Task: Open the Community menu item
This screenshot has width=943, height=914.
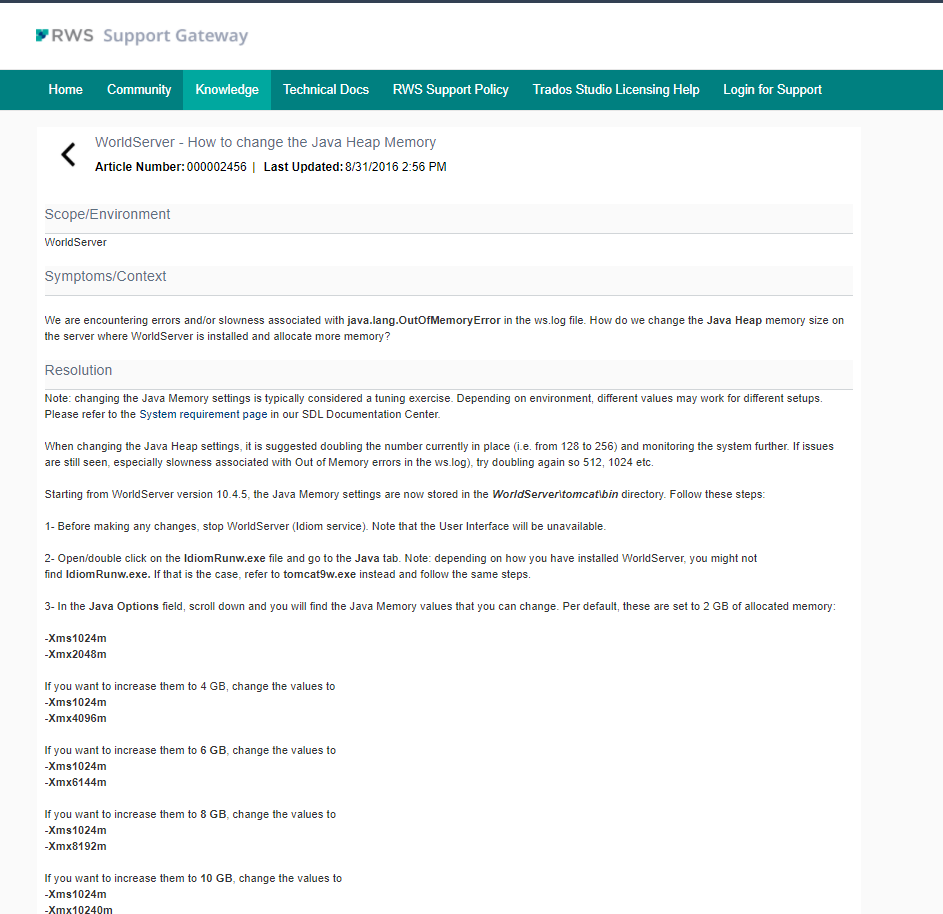Action: [139, 90]
